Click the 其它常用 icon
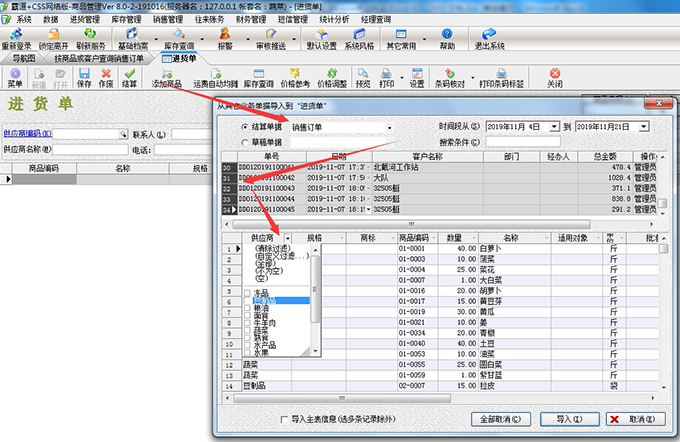The height and width of the screenshot is (442, 680). tap(401, 33)
